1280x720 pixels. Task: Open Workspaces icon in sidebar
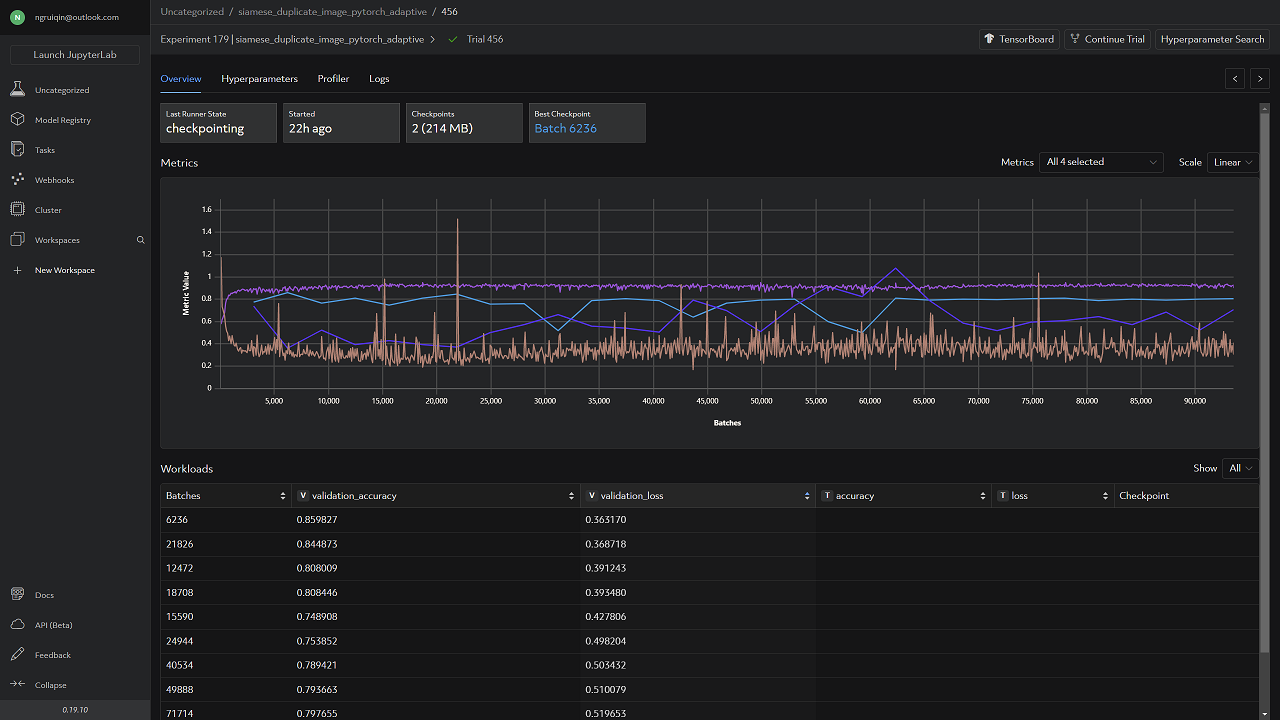[x=17, y=240]
